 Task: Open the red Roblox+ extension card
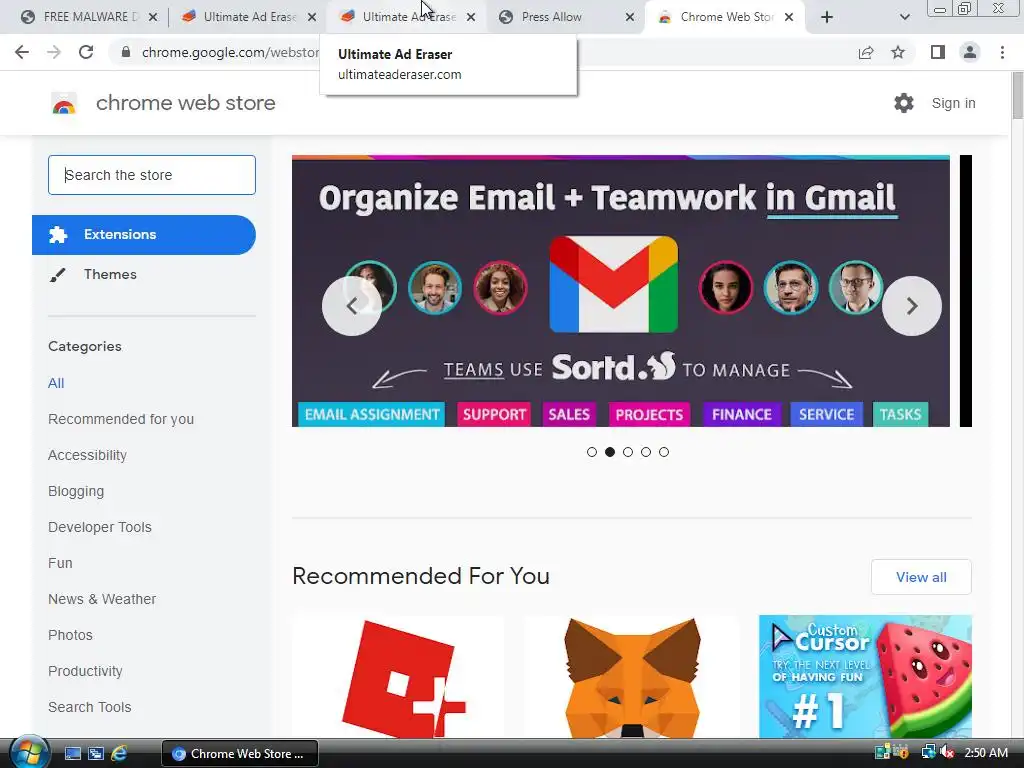(398, 677)
